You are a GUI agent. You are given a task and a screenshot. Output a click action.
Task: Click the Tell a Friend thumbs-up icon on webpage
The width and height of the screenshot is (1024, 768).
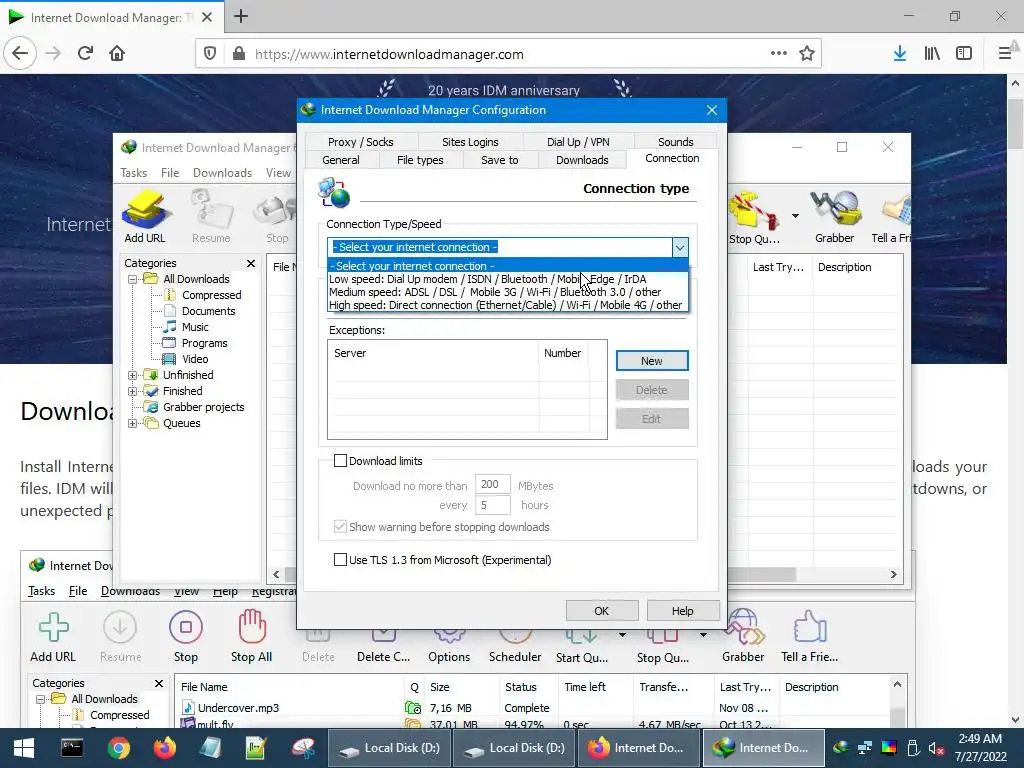[810, 627]
